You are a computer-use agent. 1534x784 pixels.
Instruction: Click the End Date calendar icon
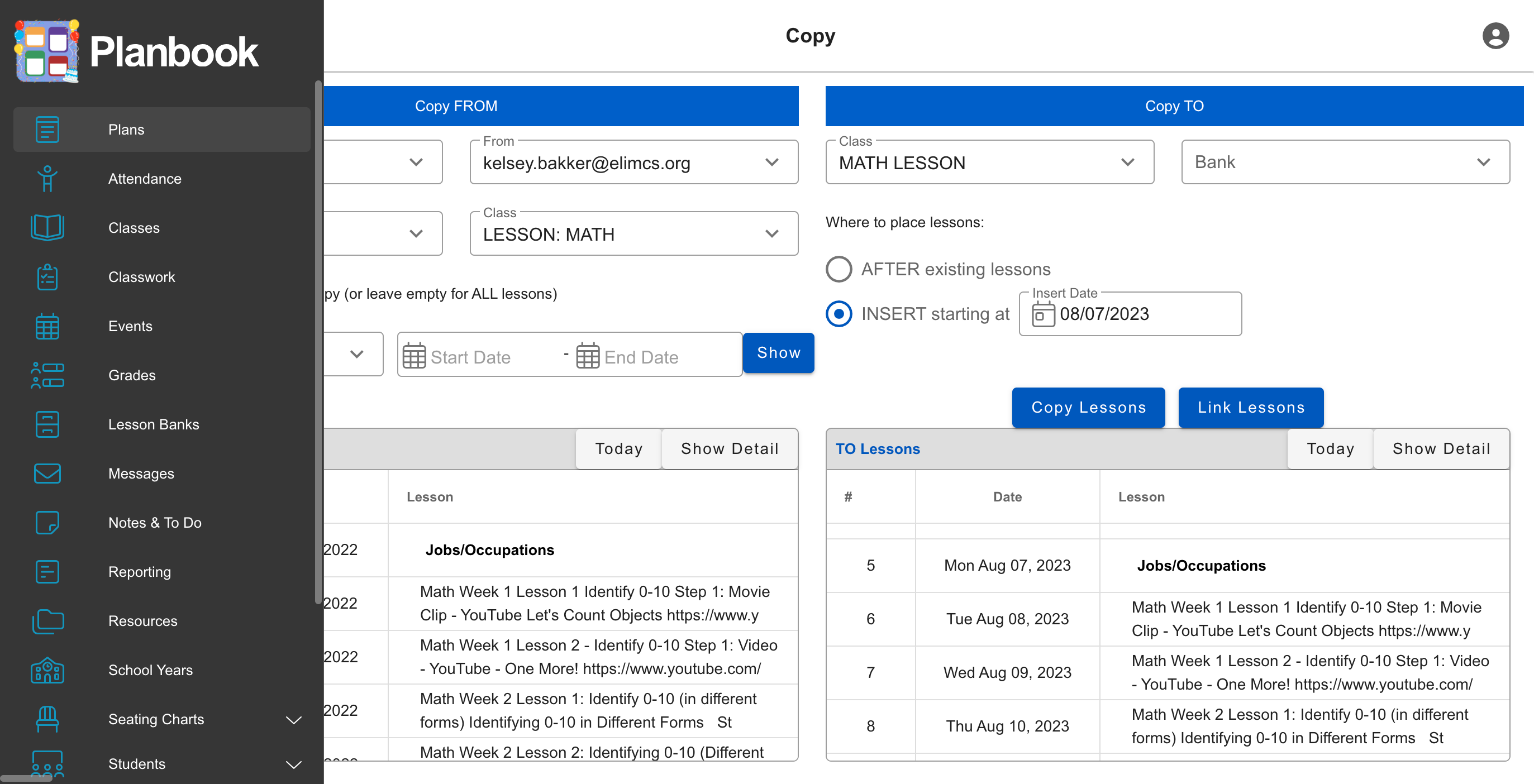click(588, 355)
